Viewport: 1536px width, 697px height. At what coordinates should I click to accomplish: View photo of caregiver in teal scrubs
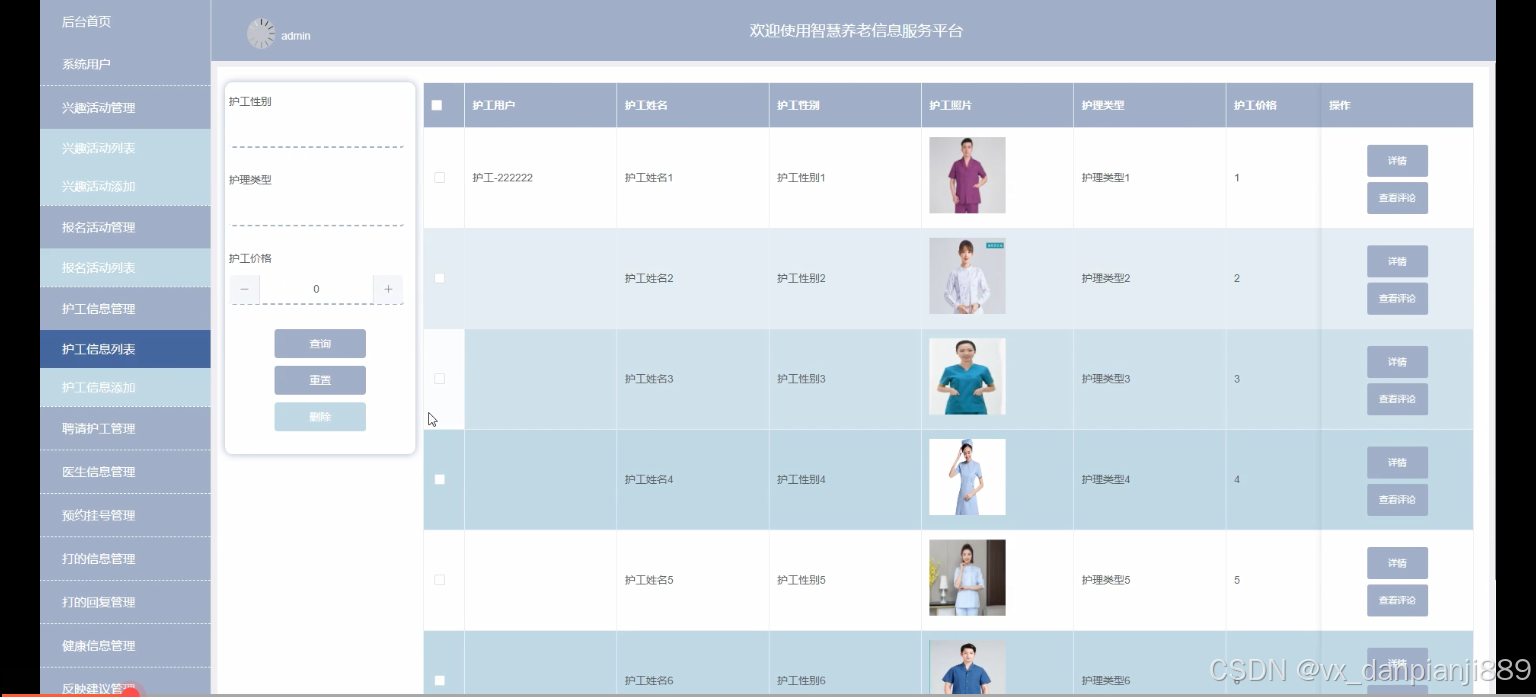coord(967,377)
